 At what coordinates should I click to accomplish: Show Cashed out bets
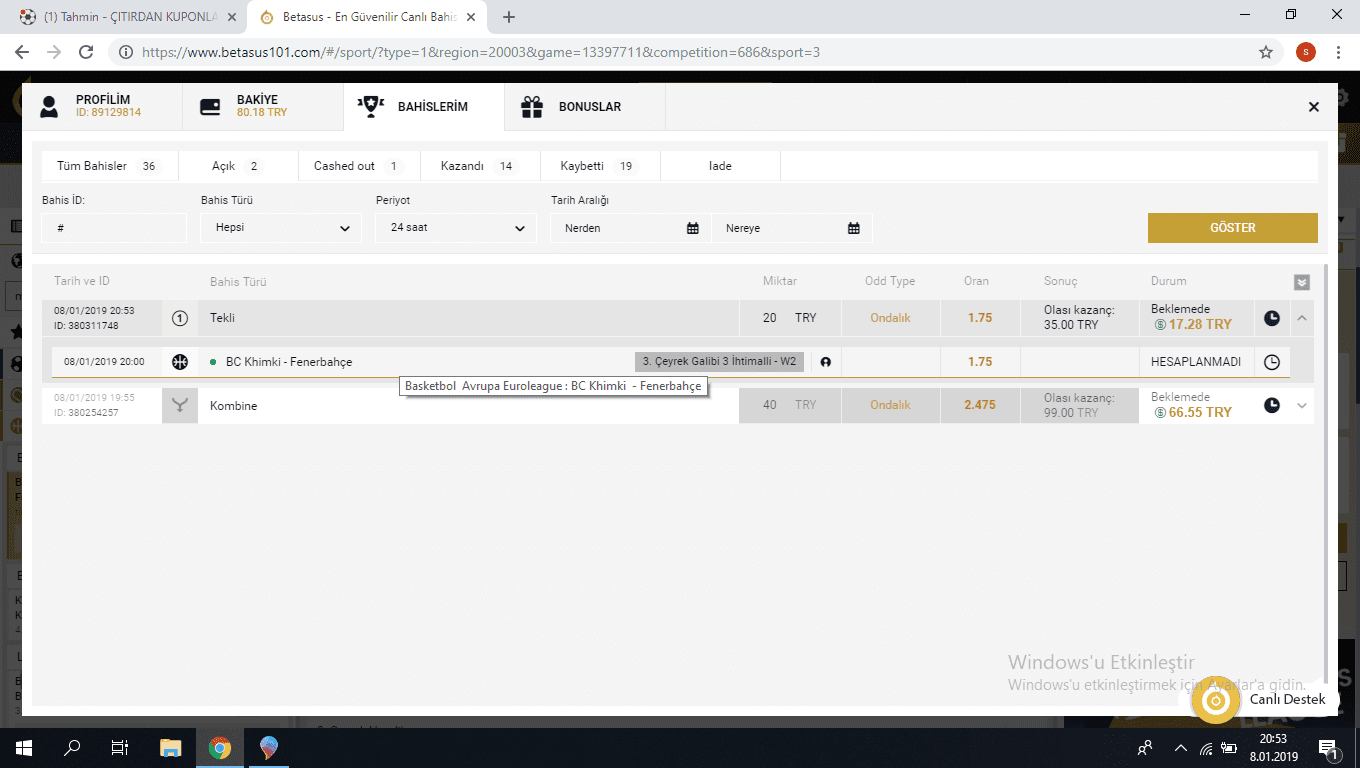[359, 166]
